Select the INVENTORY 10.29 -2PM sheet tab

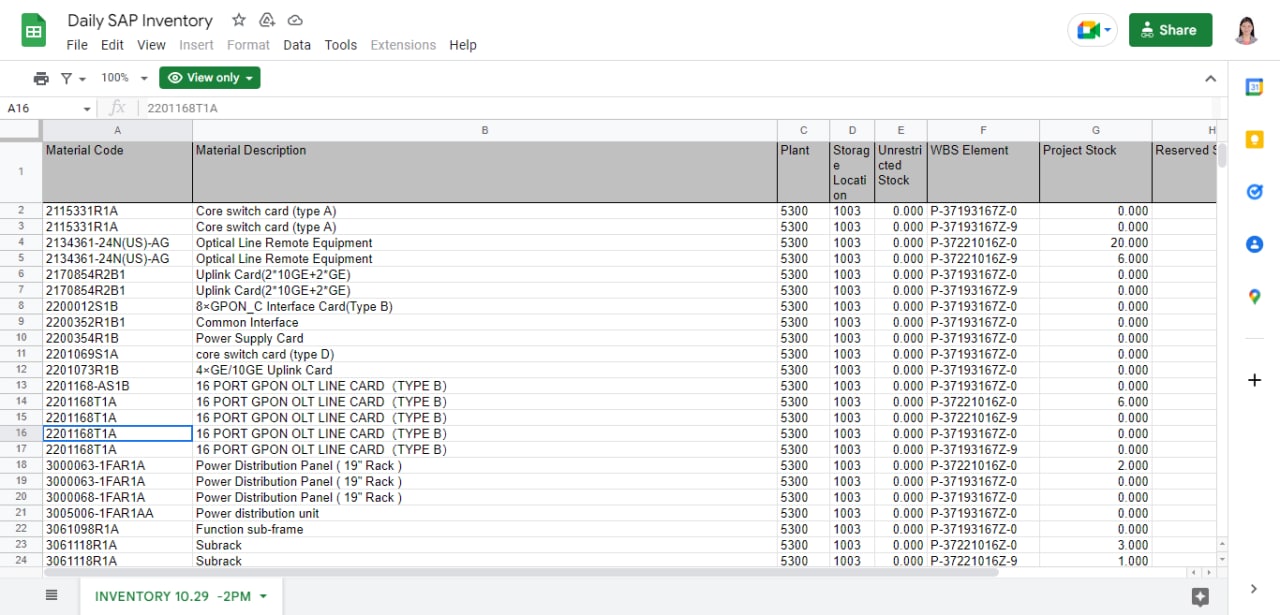coord(181,596)
